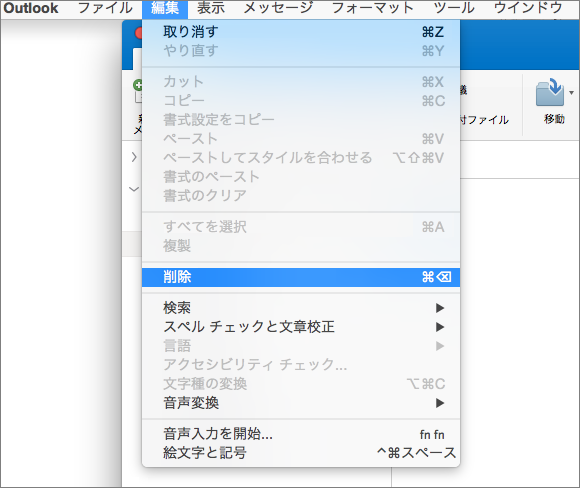Click the 編集 menu title to close it
580x488 pixels.
pos(165,8)
